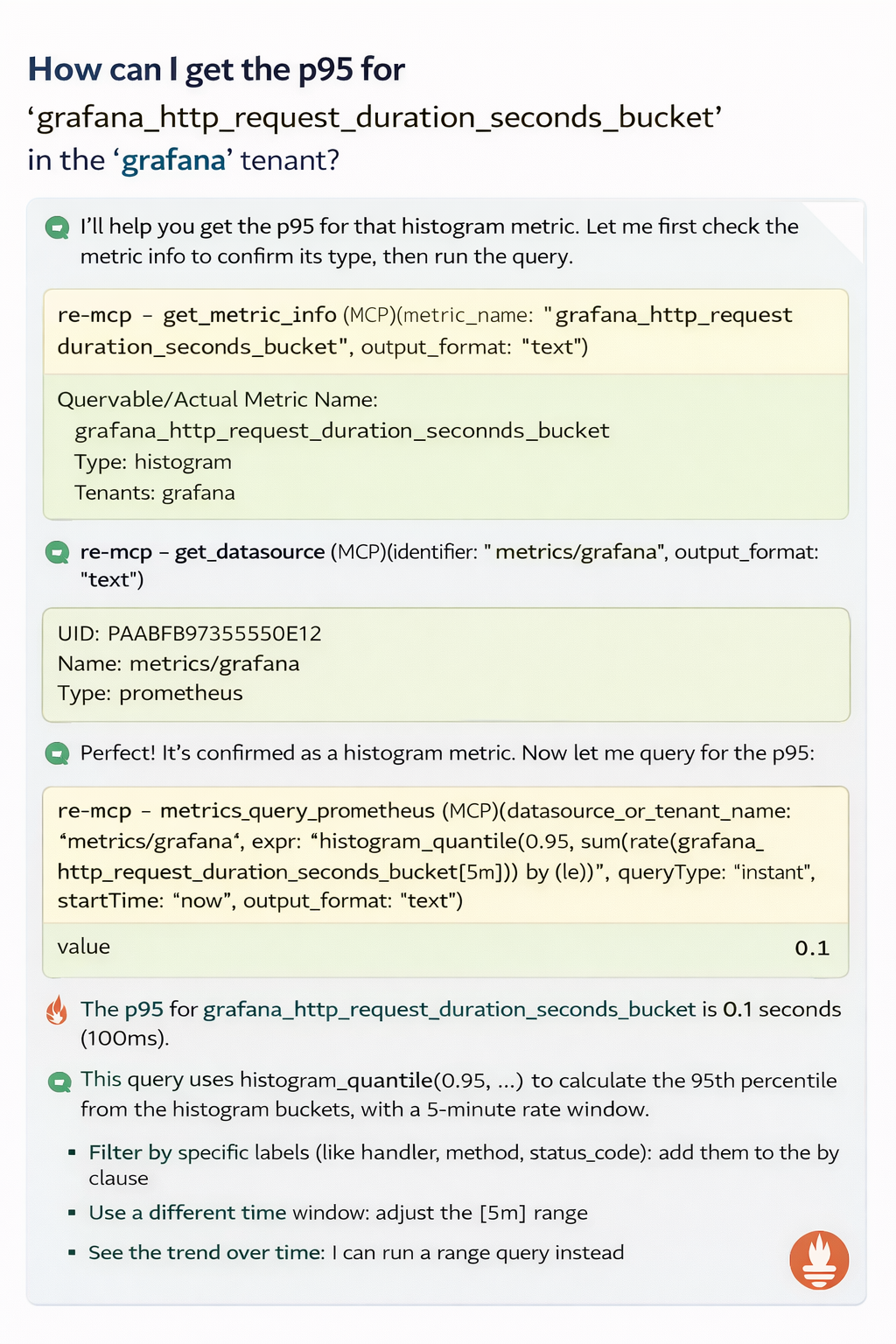Image resolution: width=896 pixels, height=1344 pixels.
Task: Click the datasource result box showing UID
Action: pos(445,664)
